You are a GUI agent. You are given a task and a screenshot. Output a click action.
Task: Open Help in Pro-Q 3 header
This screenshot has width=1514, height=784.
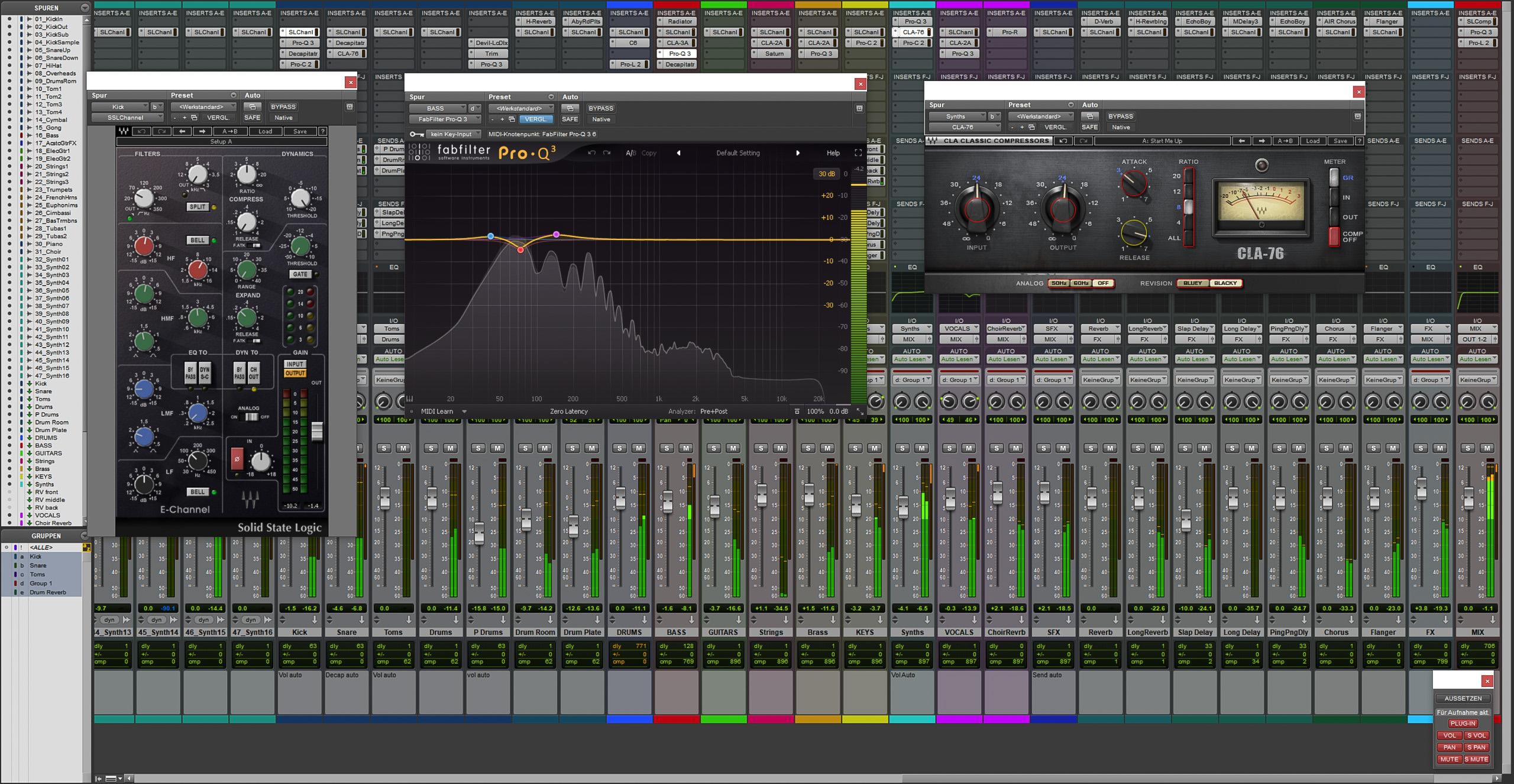click(833, 153)
